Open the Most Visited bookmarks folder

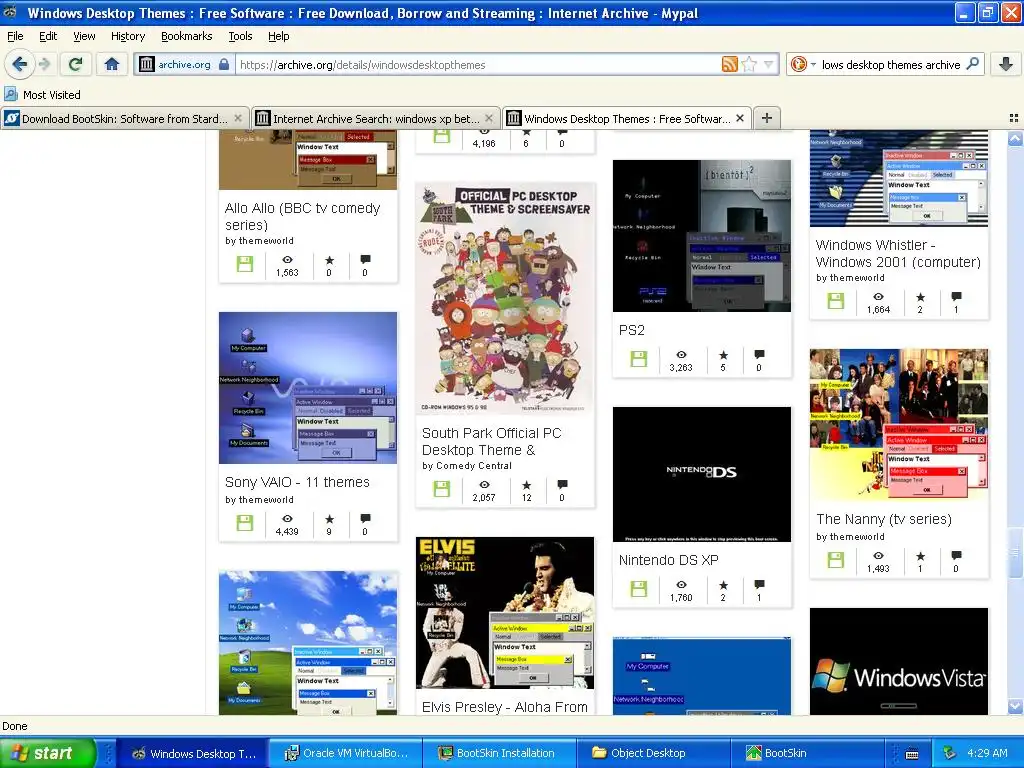[x=43, y=95]
